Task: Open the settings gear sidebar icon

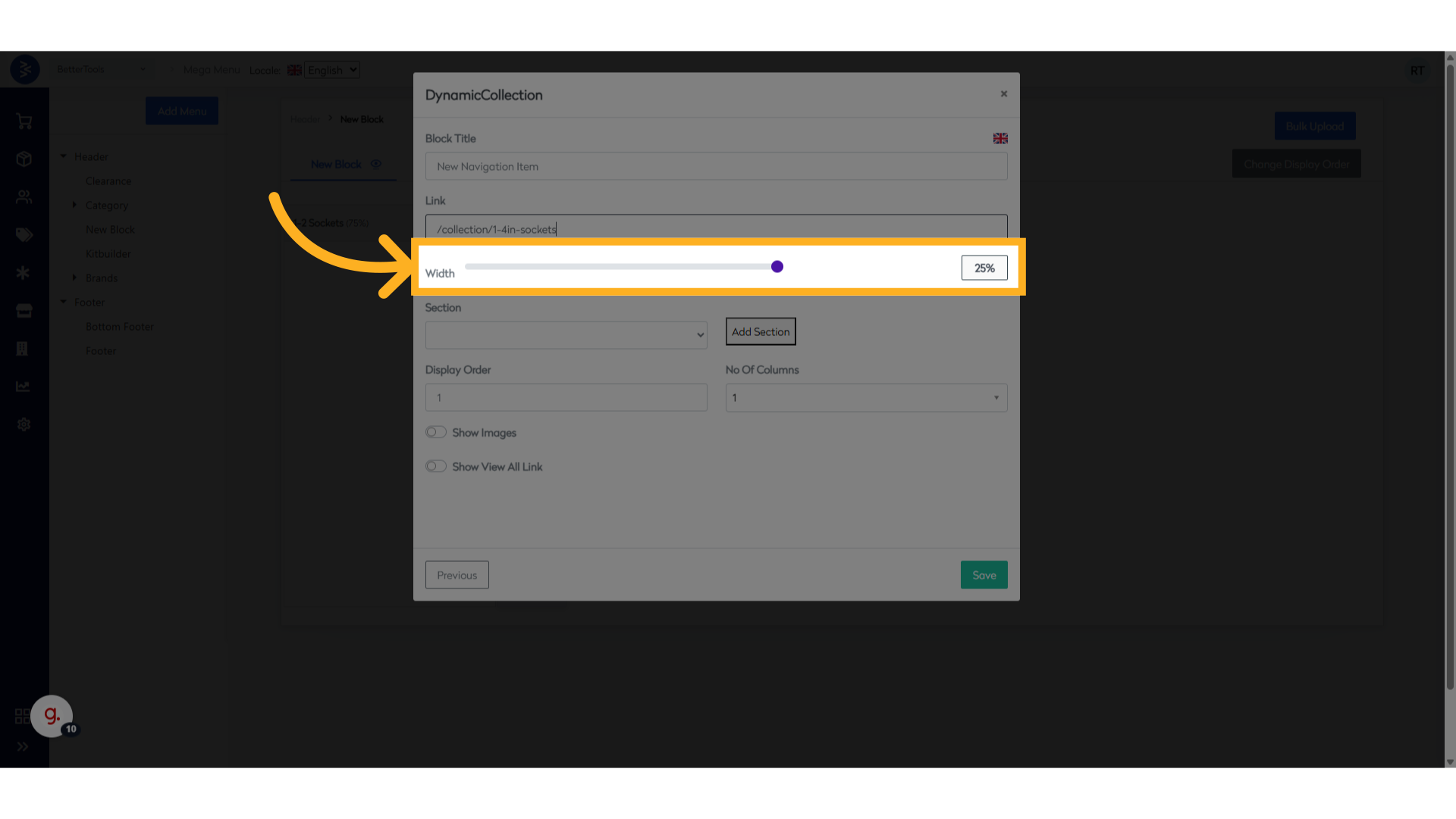Action: [x=24, y=425]
